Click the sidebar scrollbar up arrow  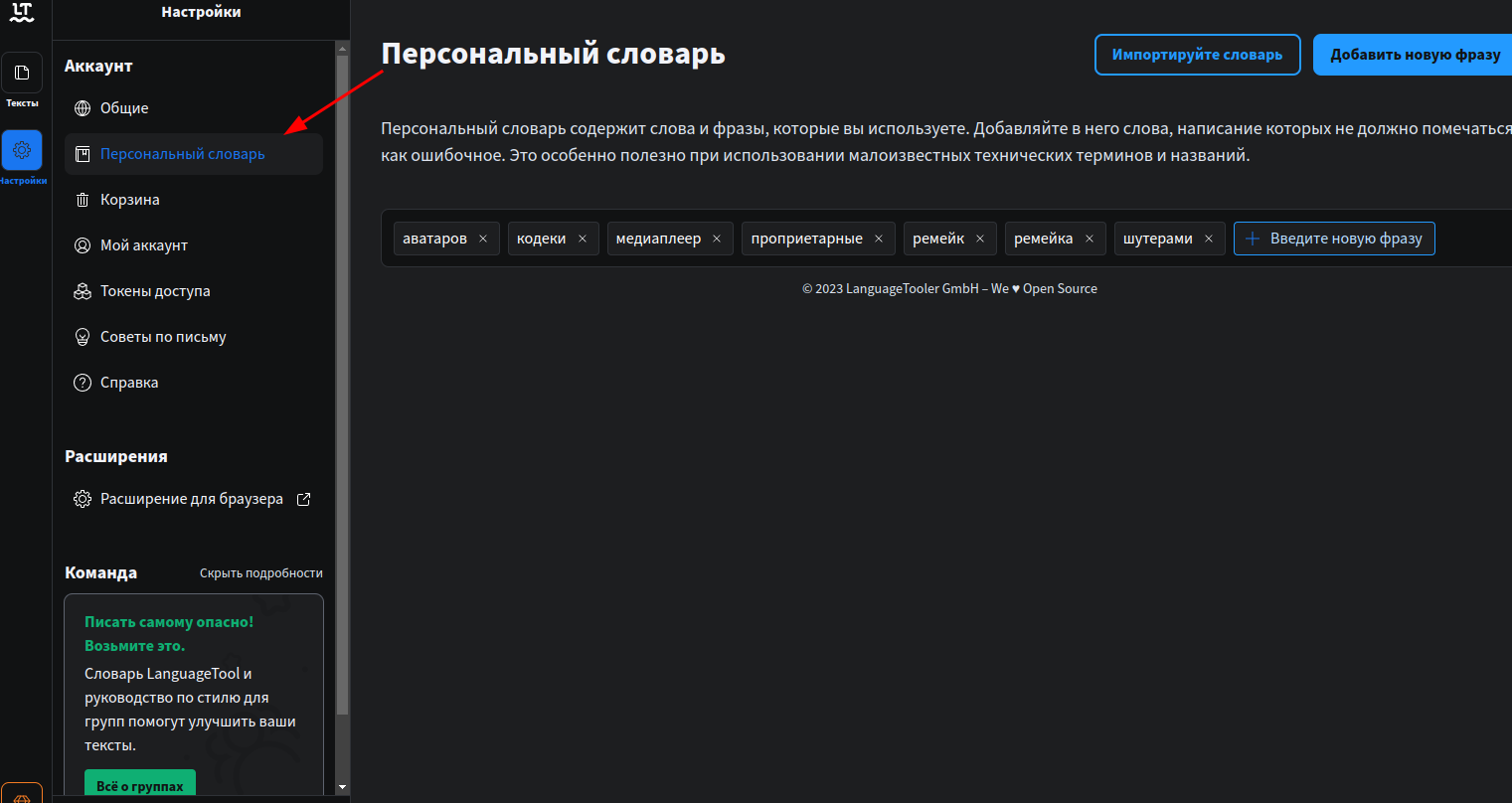point(343,48)
